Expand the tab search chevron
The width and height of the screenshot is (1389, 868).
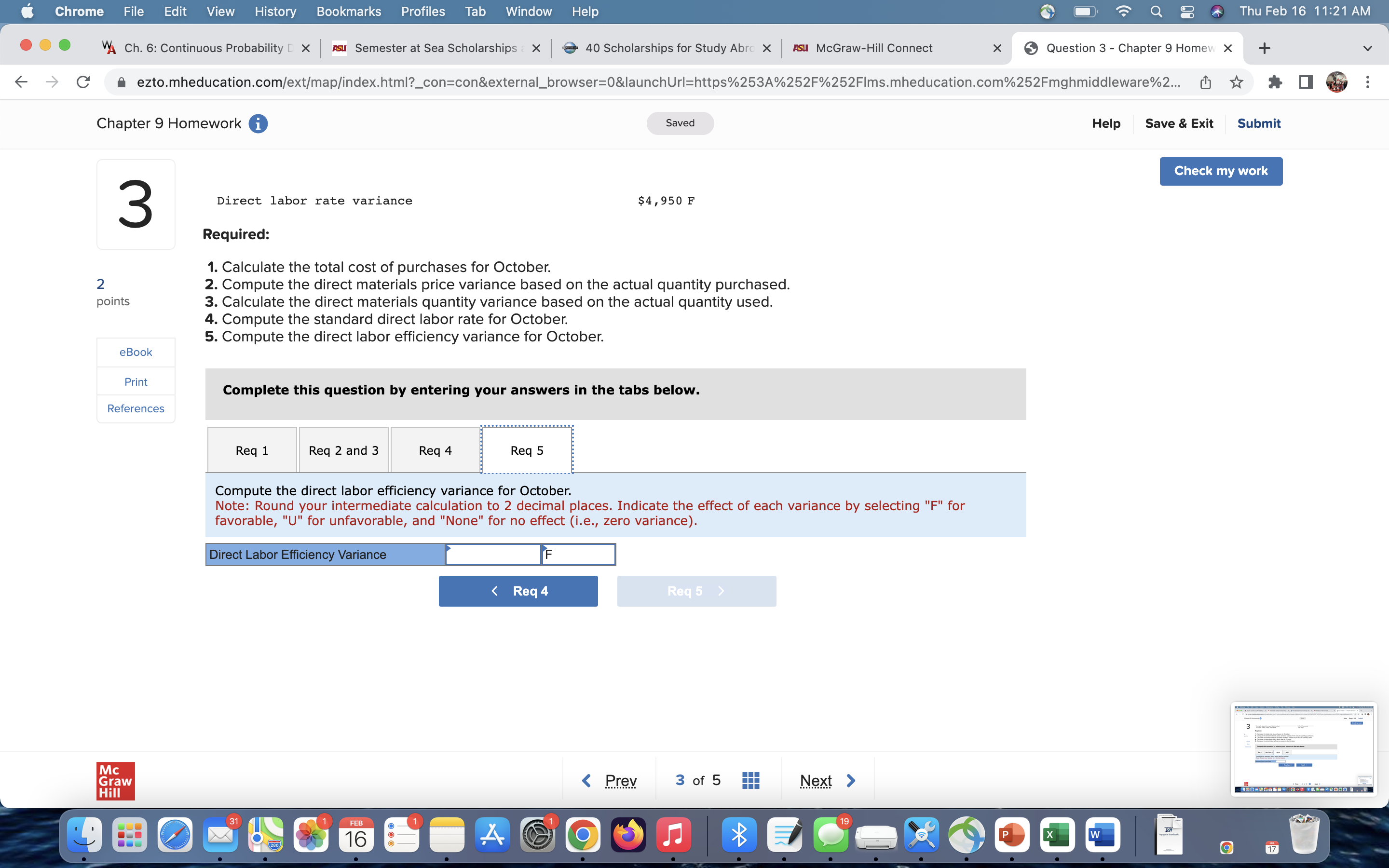[x=1368, y=48]
